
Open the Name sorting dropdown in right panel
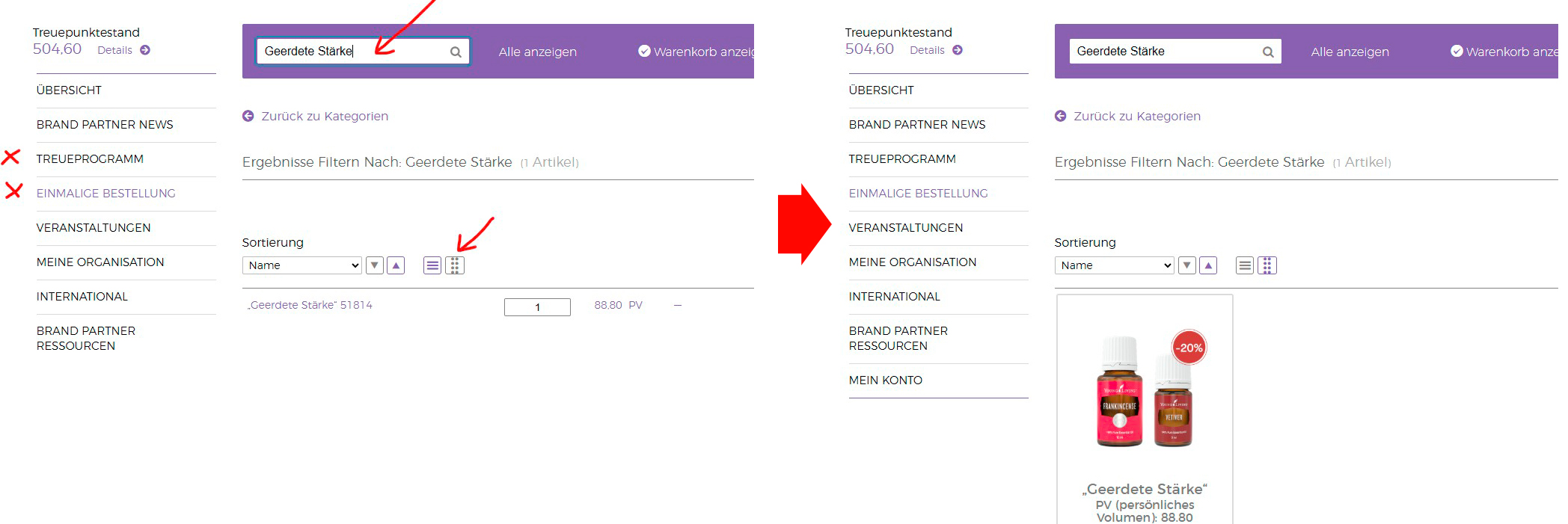point(1114,265)
